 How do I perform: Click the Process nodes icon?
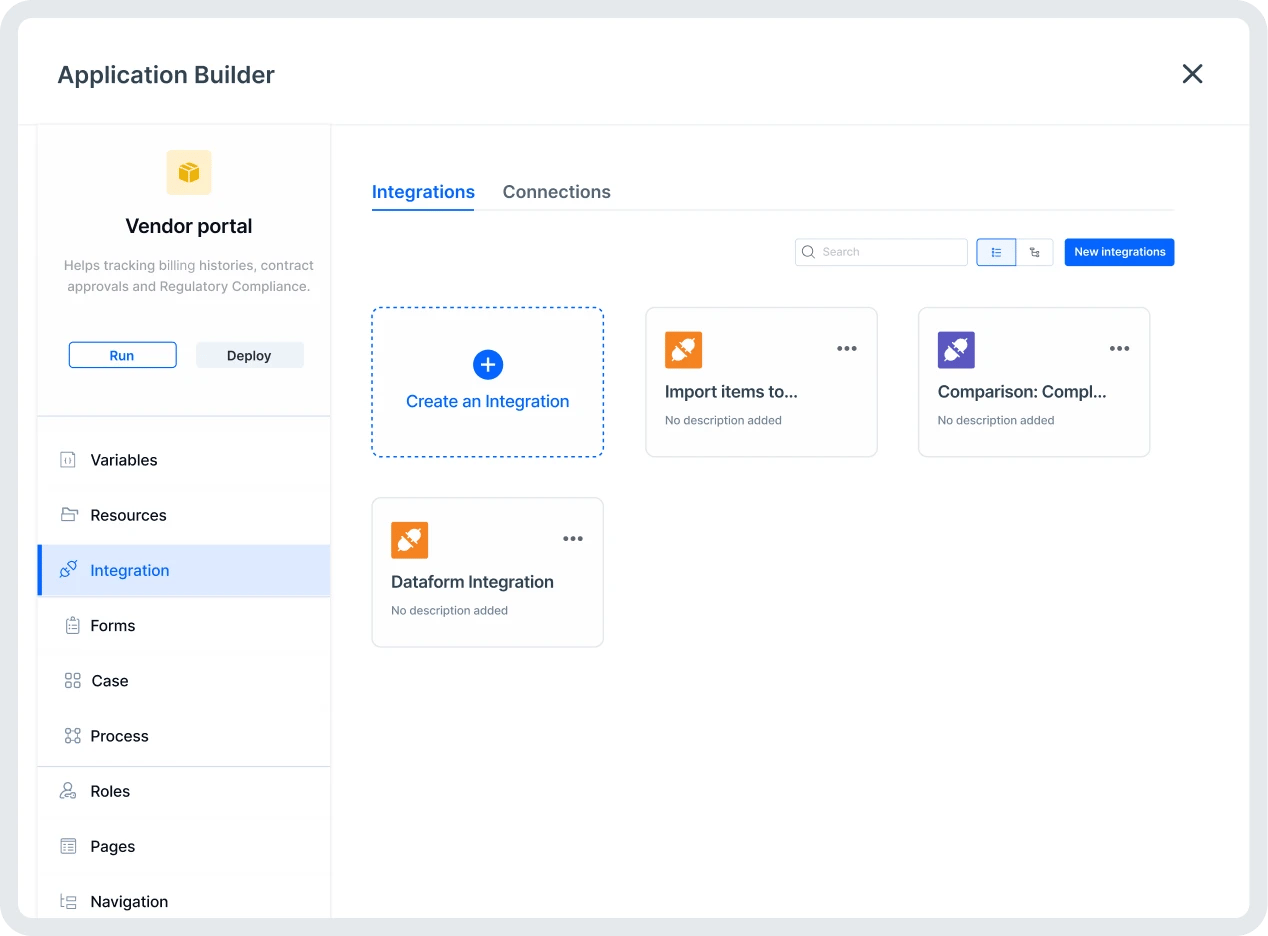pos(72,736)
